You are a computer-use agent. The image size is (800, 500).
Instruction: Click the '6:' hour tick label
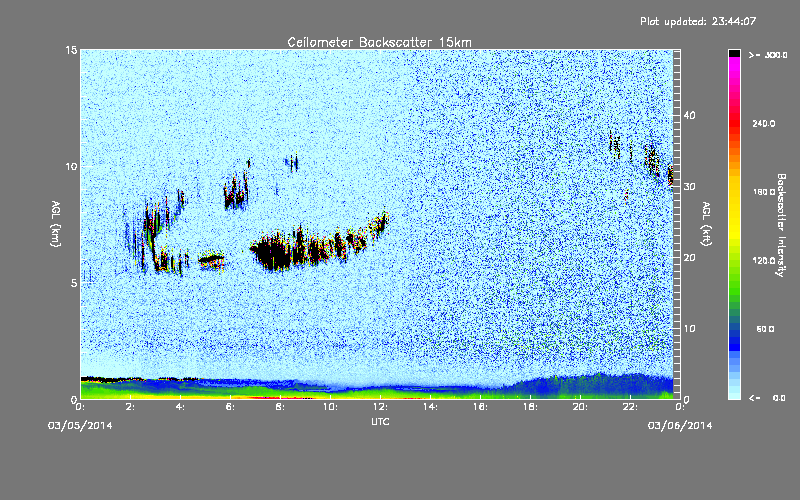[231, 407]
